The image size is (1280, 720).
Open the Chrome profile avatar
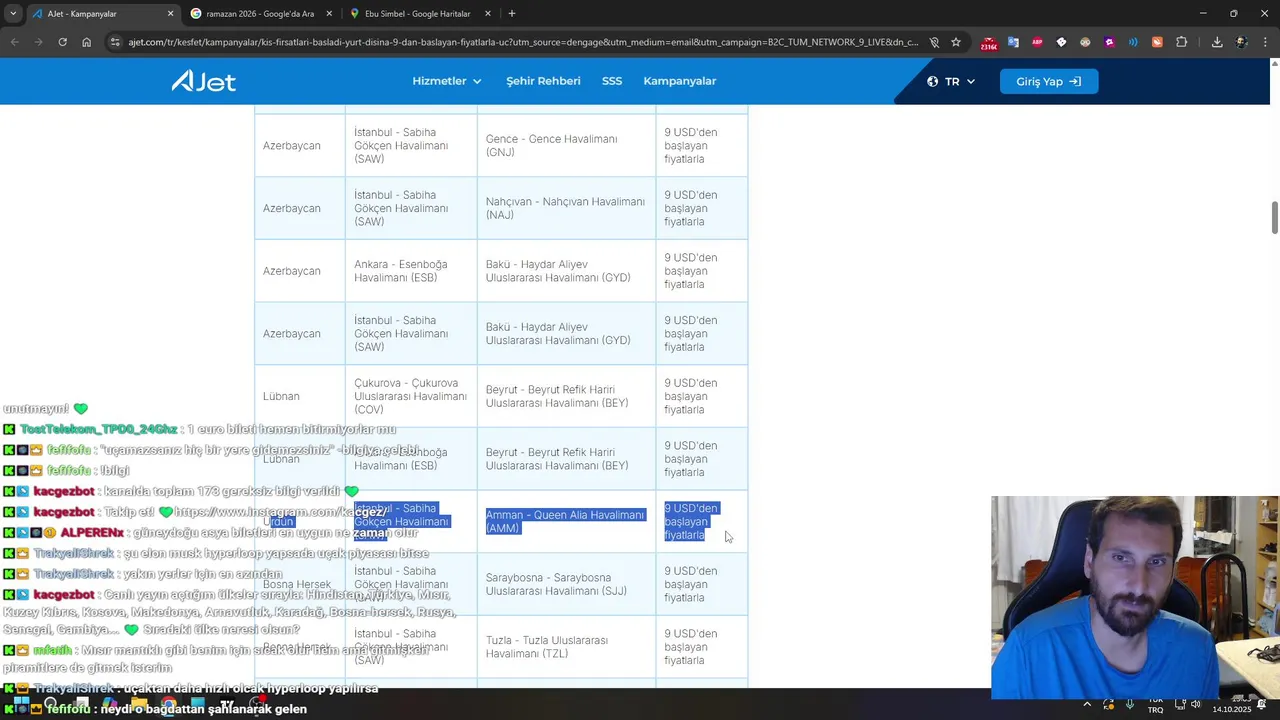coord(1242,42)
